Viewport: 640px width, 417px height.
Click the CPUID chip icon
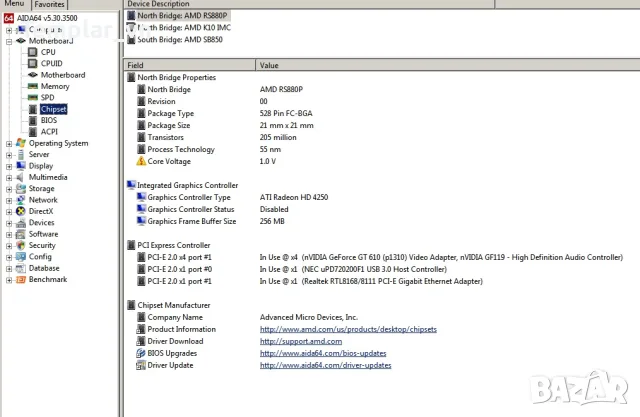pos(33,63)
